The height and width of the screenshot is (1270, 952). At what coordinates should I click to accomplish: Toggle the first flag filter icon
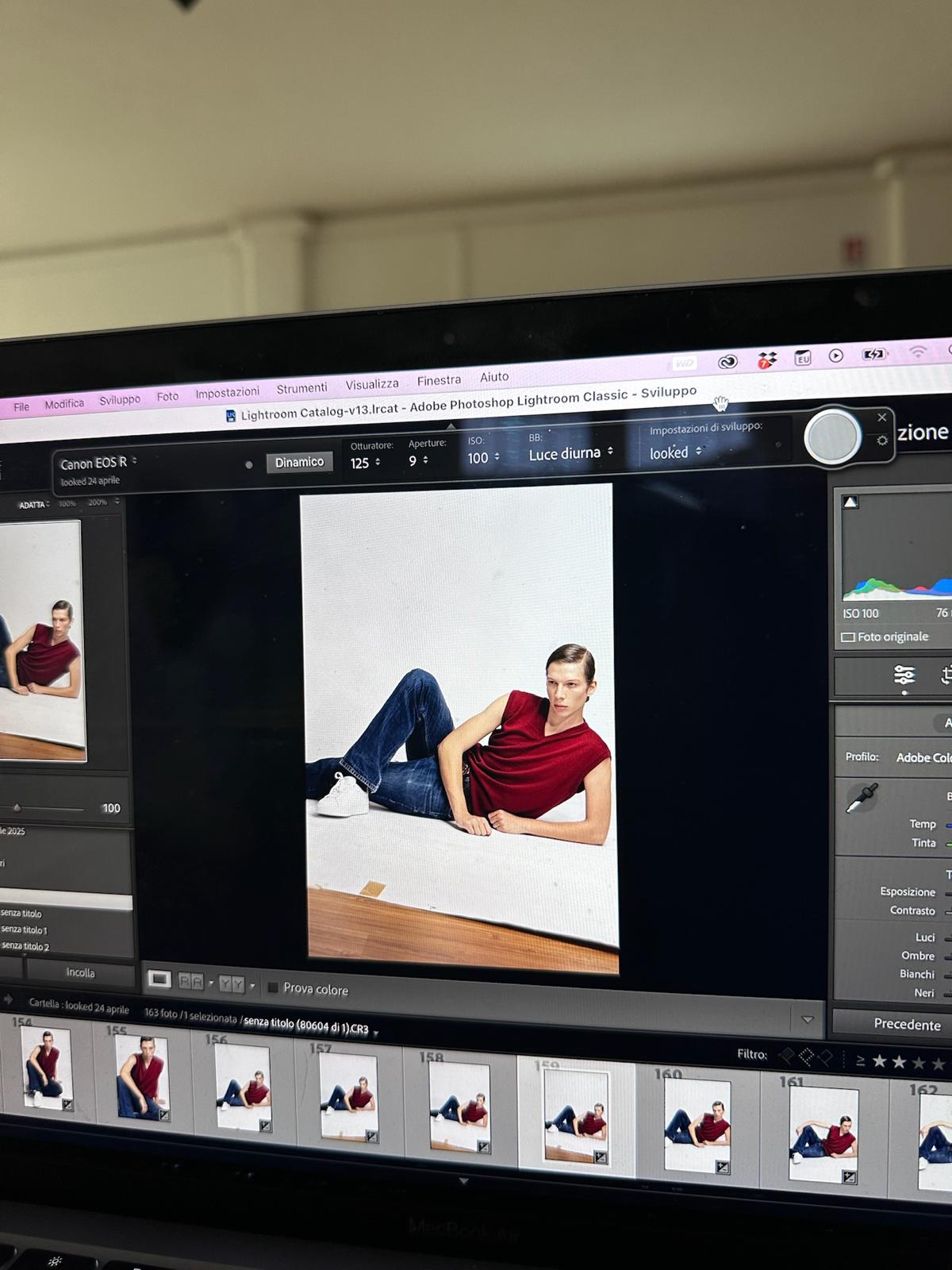[x=786, y=1056]
